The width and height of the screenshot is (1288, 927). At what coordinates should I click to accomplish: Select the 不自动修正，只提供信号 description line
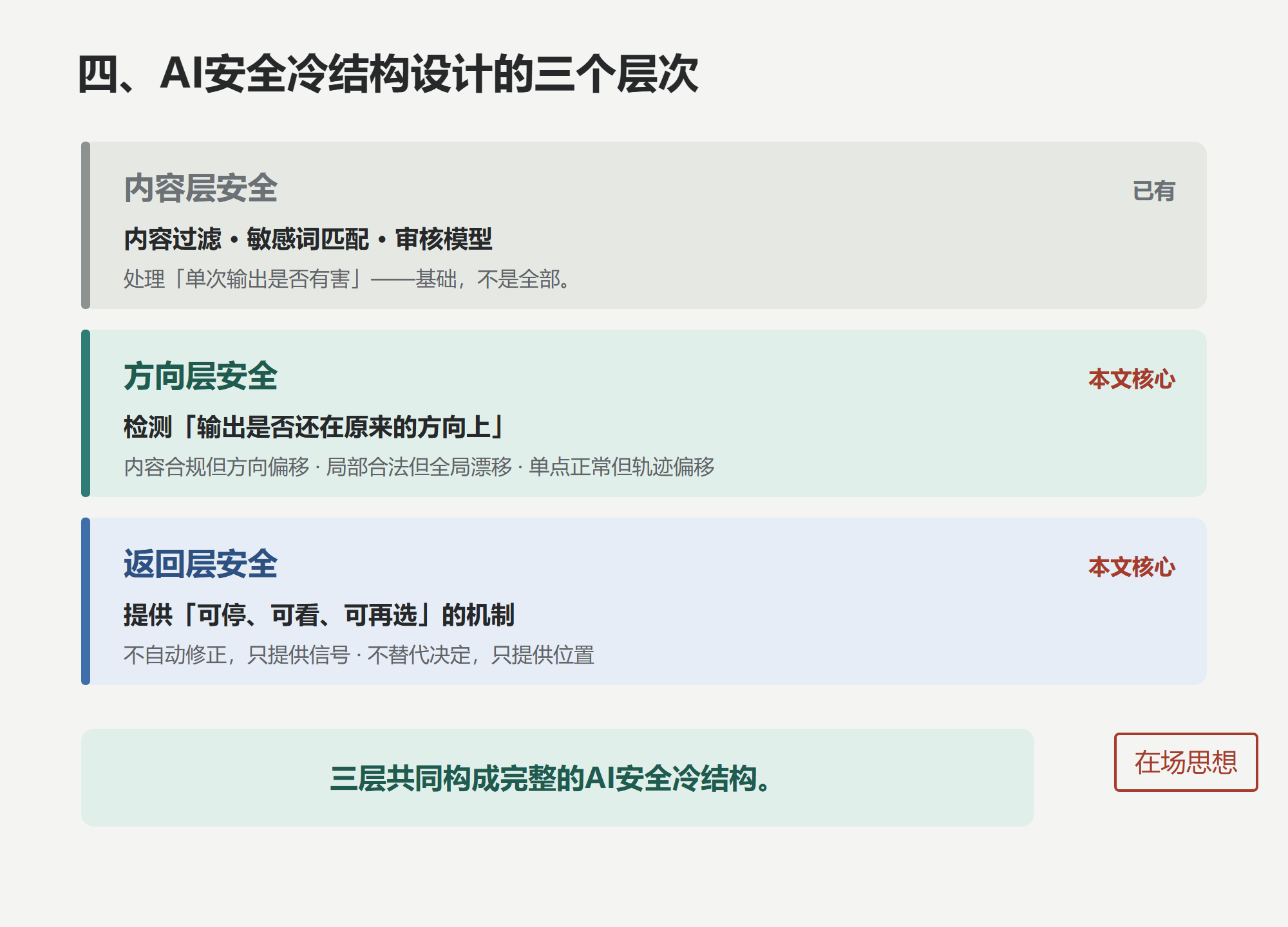click(359, 655)
